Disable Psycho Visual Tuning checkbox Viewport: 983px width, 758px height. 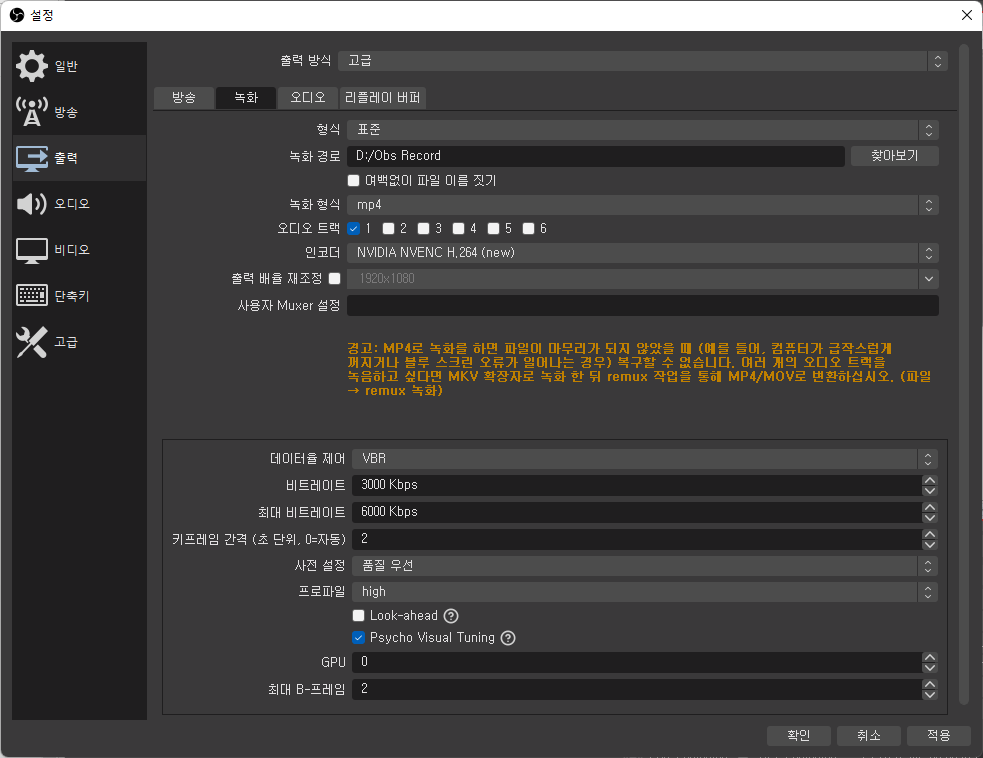click(359, 638)
